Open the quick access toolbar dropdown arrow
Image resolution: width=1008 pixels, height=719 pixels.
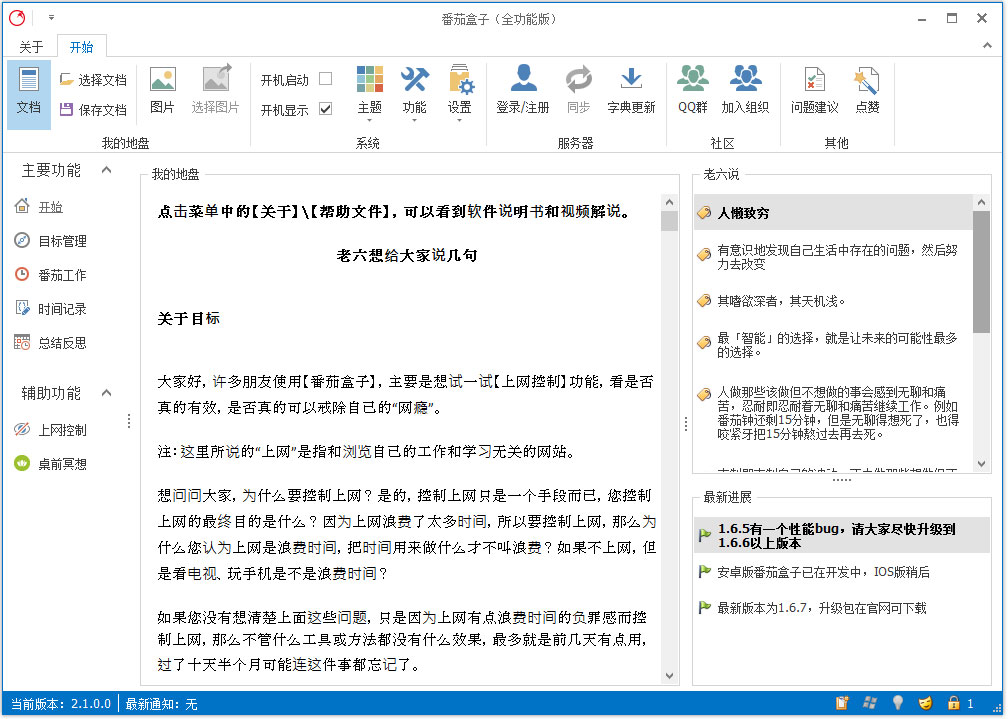[x=51, y=18]
